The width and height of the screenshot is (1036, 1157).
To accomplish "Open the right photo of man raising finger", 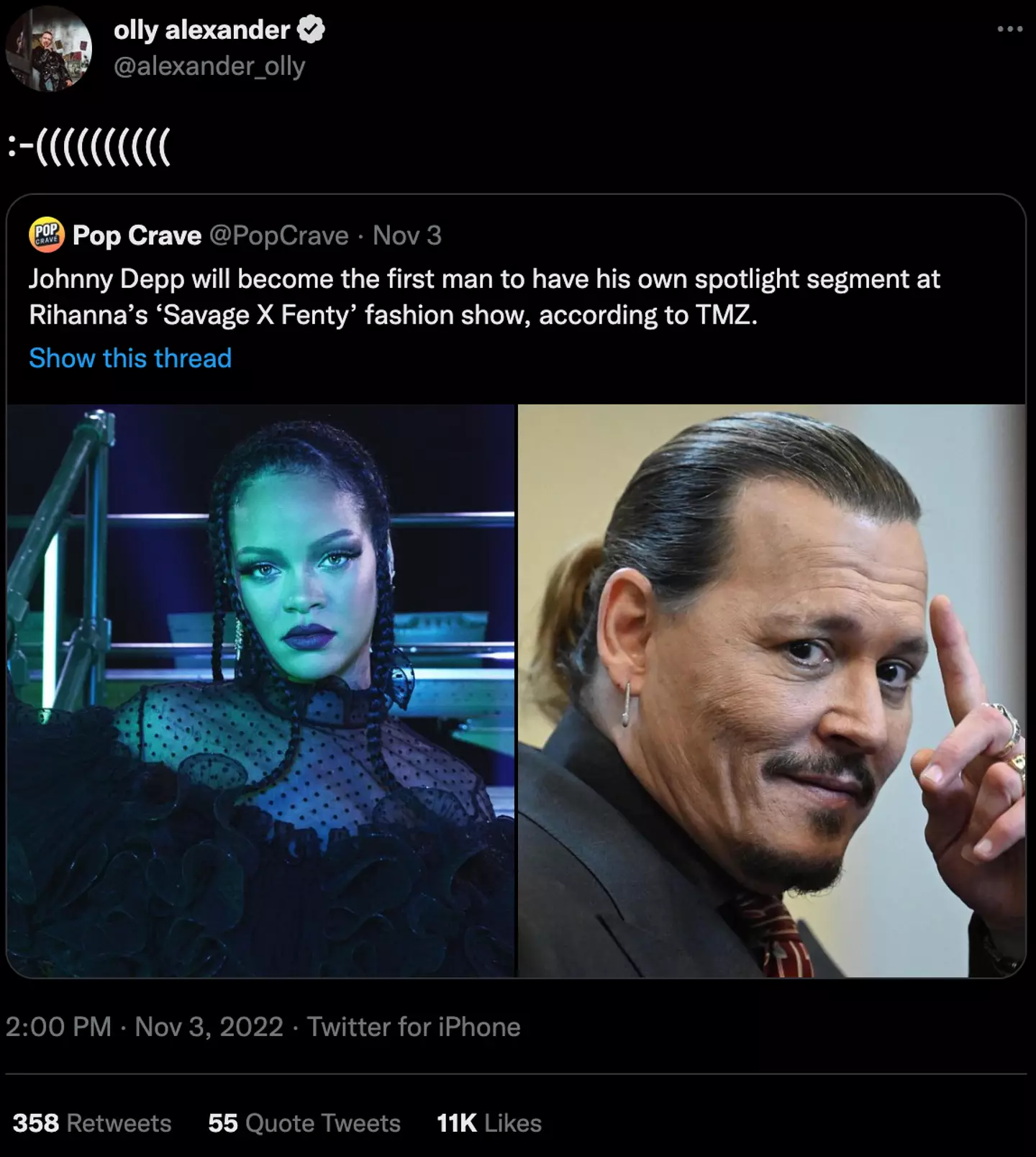I will (x=772, y=691).
